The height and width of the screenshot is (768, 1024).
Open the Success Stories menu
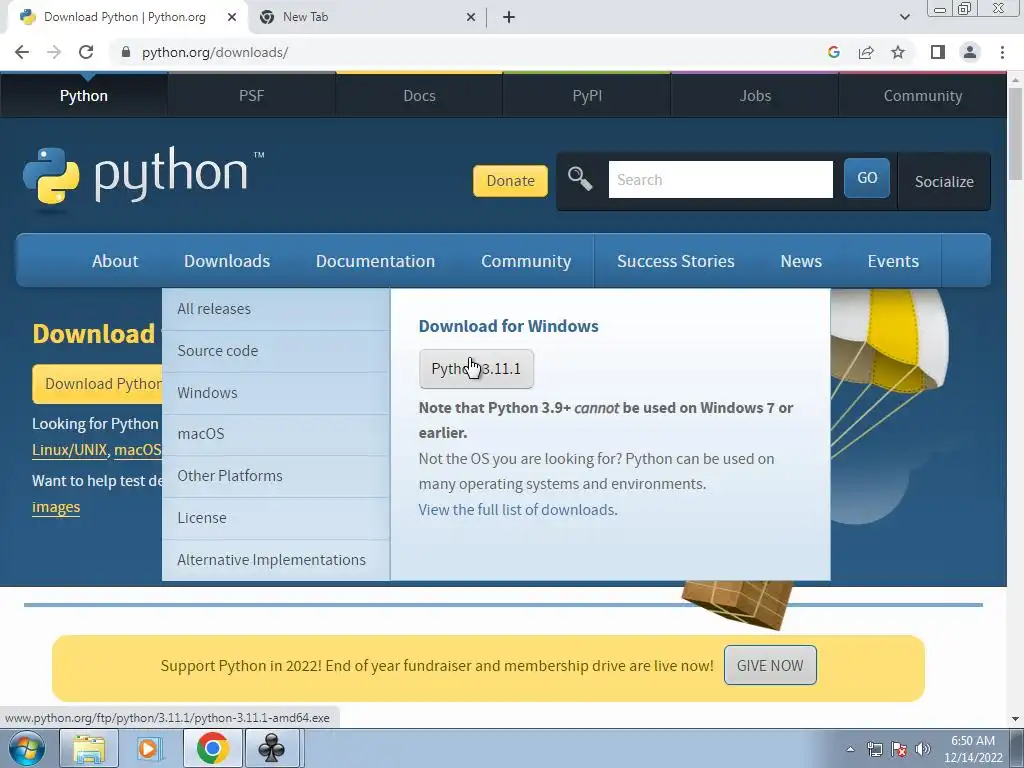click(675, 261)
